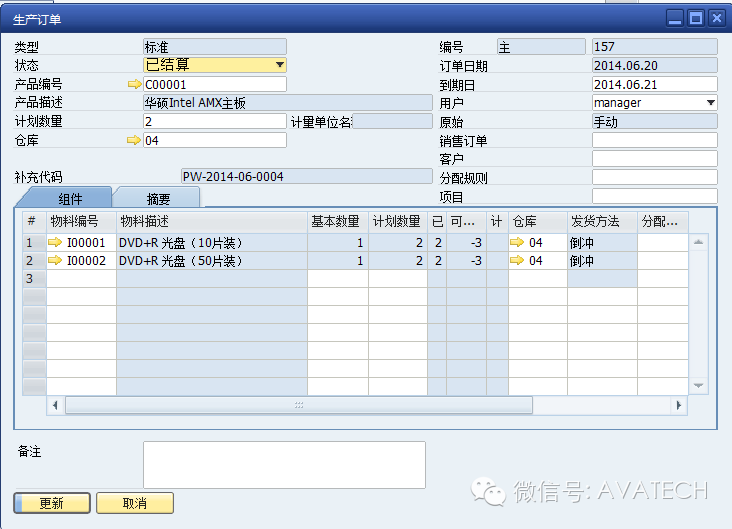Click the 取消 button
The height and width of the screenshot is (529, 732).
point(135,503)
